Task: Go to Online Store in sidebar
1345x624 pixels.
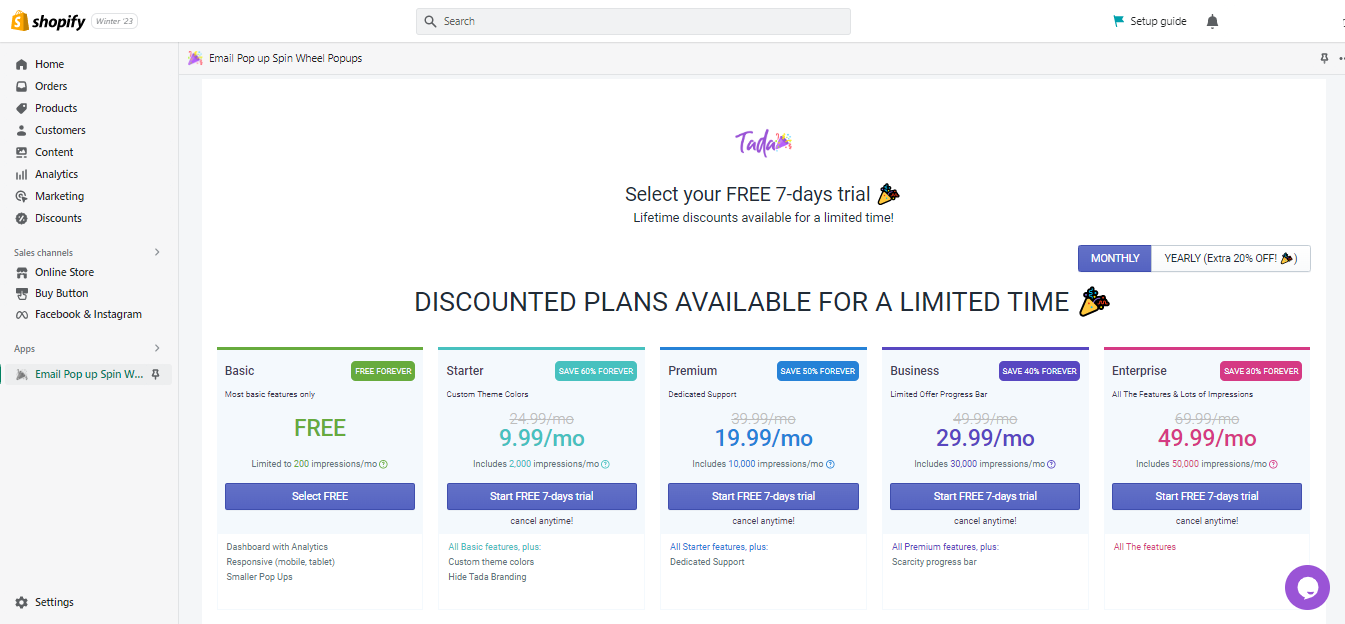Action: (64, 272)
